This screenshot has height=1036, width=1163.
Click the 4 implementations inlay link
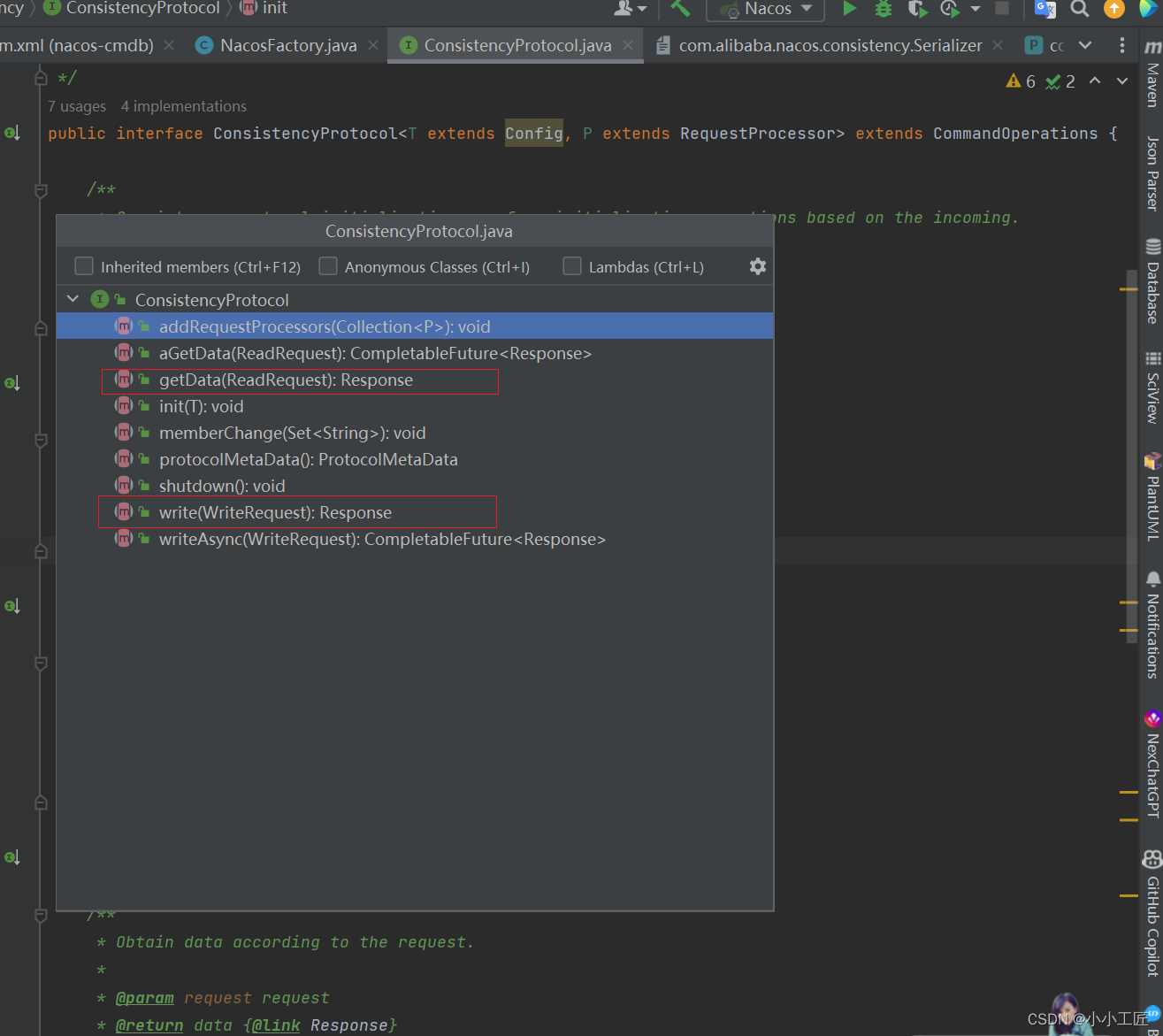(184, 106)
